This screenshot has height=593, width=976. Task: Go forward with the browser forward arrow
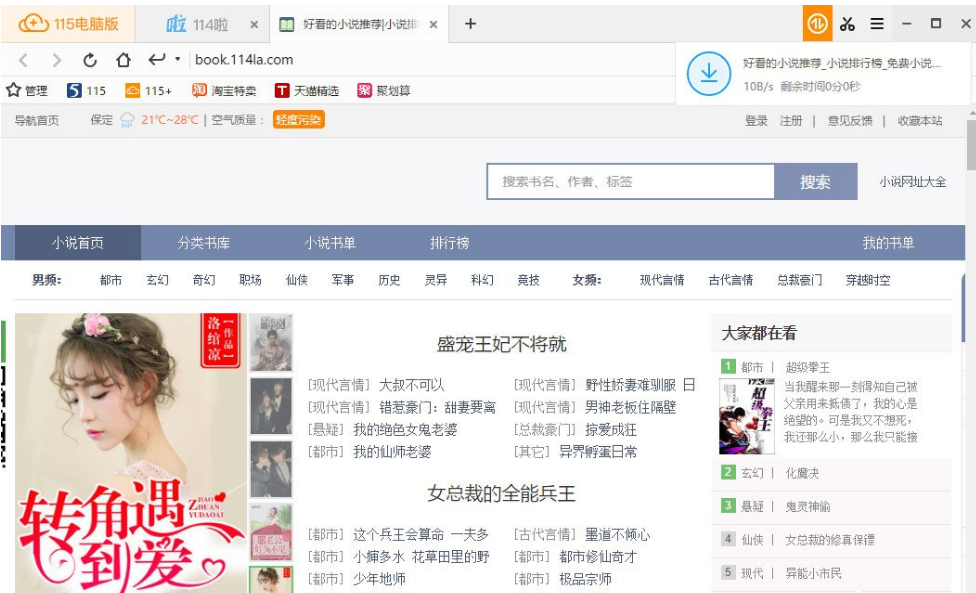tap(57, 60)
